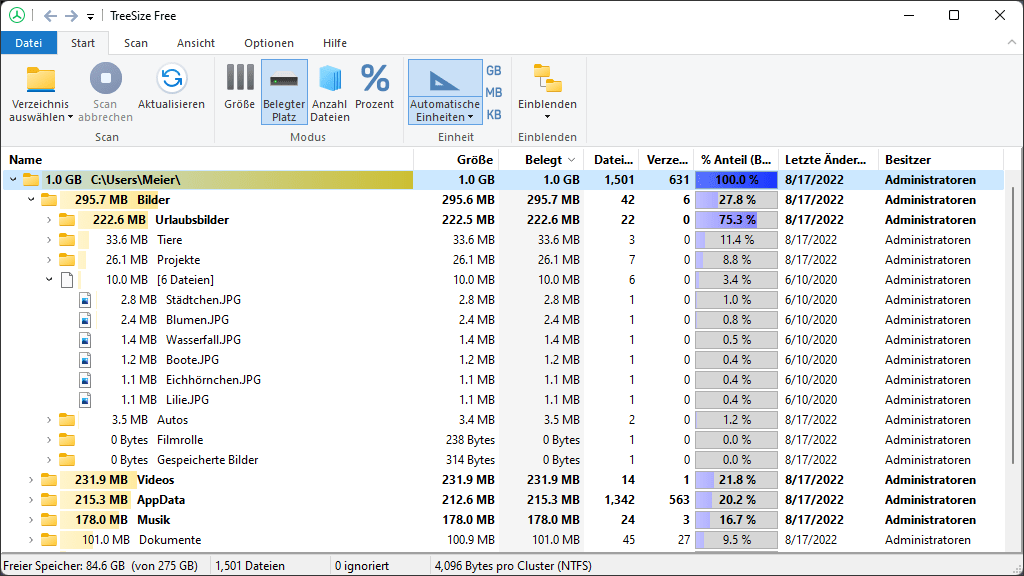
Task: Select the Start ribbon tab
Action: click(x=83, y=43)
